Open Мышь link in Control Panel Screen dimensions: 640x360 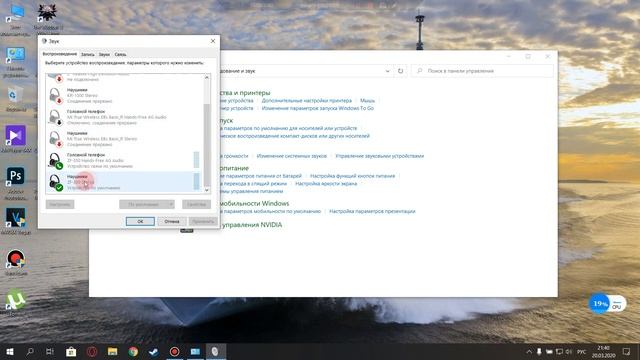click(x=367, y=100)
